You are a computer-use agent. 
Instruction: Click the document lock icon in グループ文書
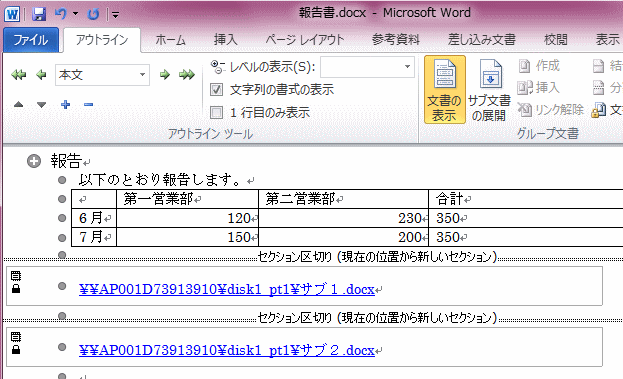(x=599, y=110)
